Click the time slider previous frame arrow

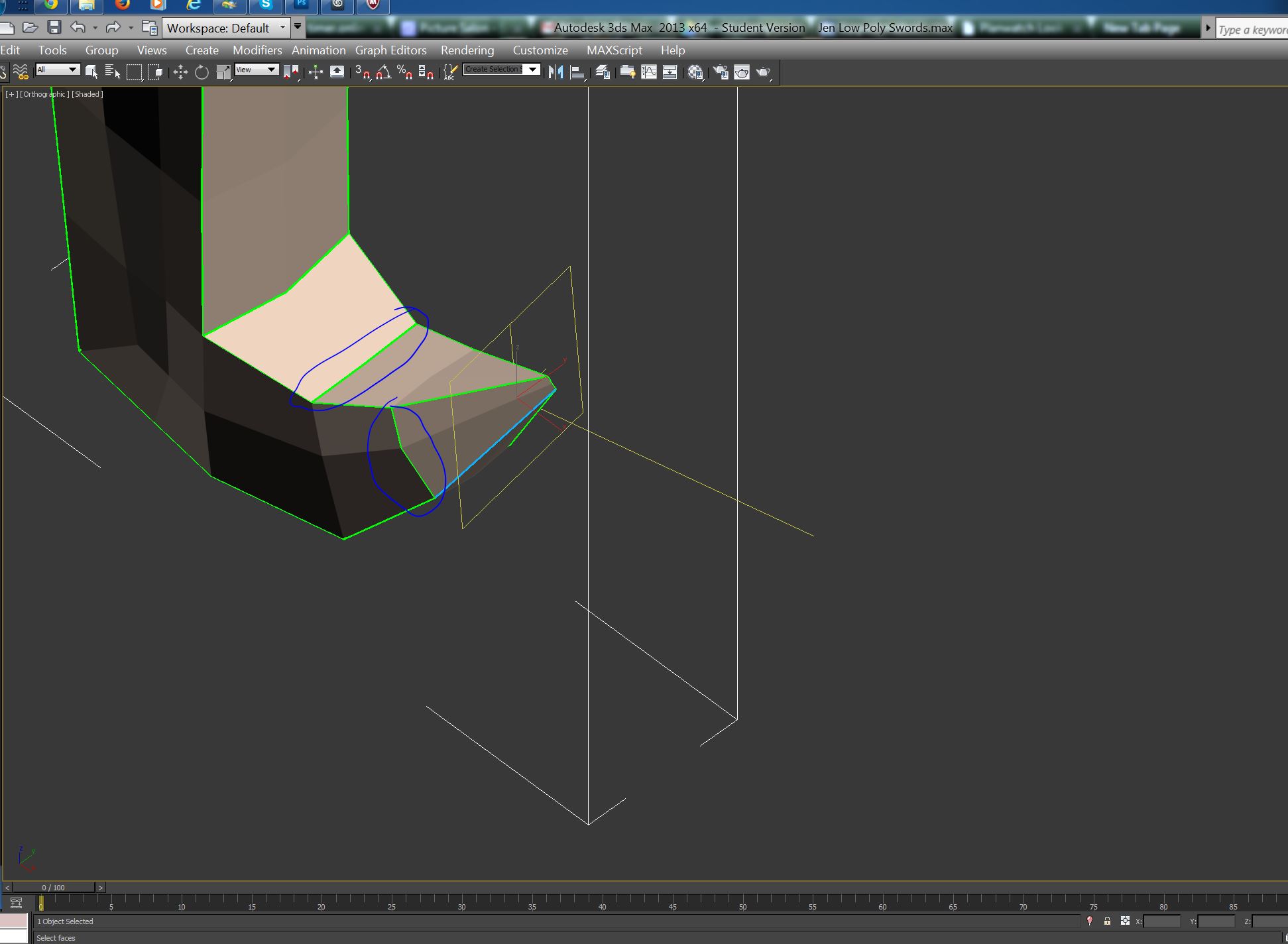7,888
